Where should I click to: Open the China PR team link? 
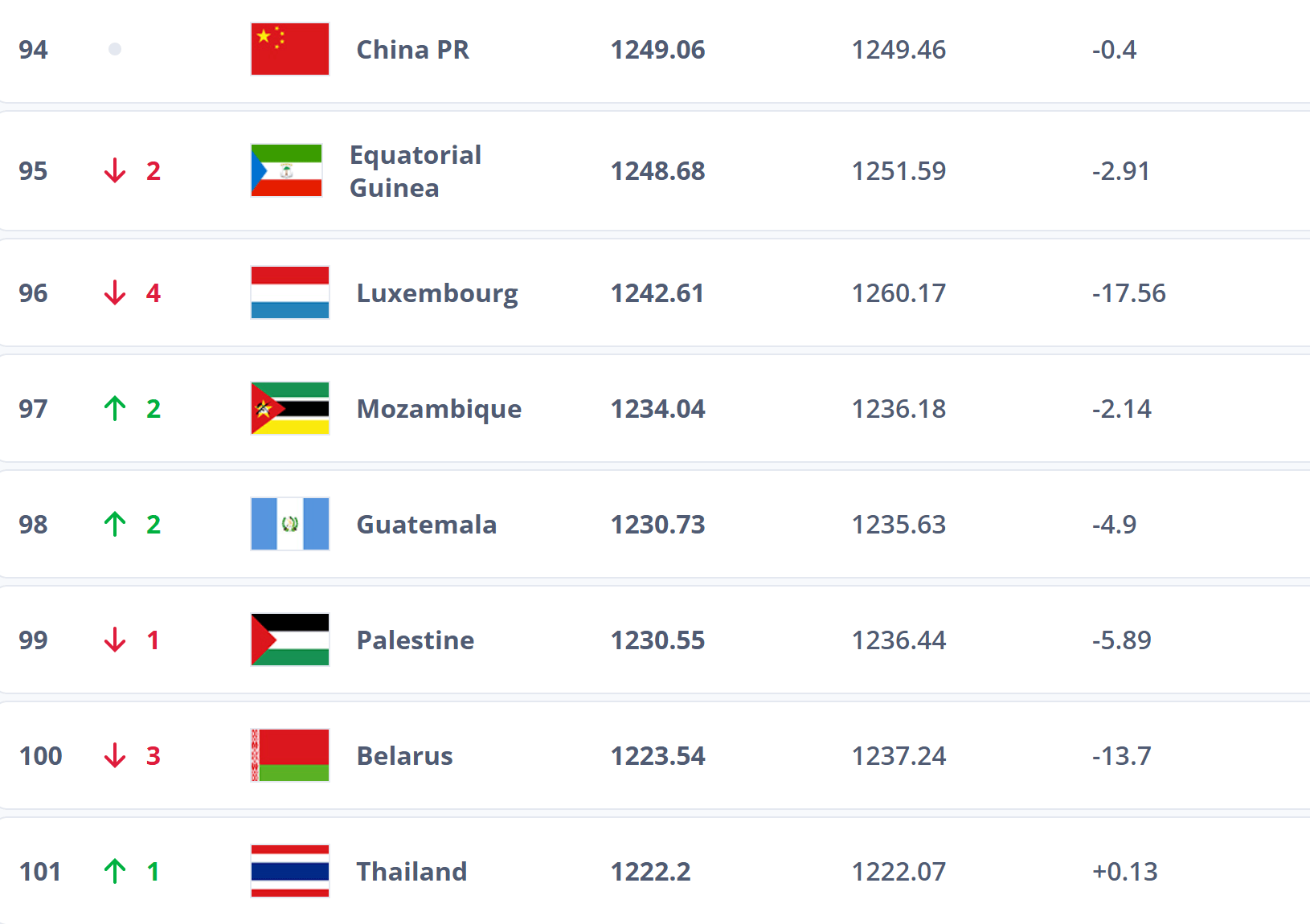(x=412, y=50)
